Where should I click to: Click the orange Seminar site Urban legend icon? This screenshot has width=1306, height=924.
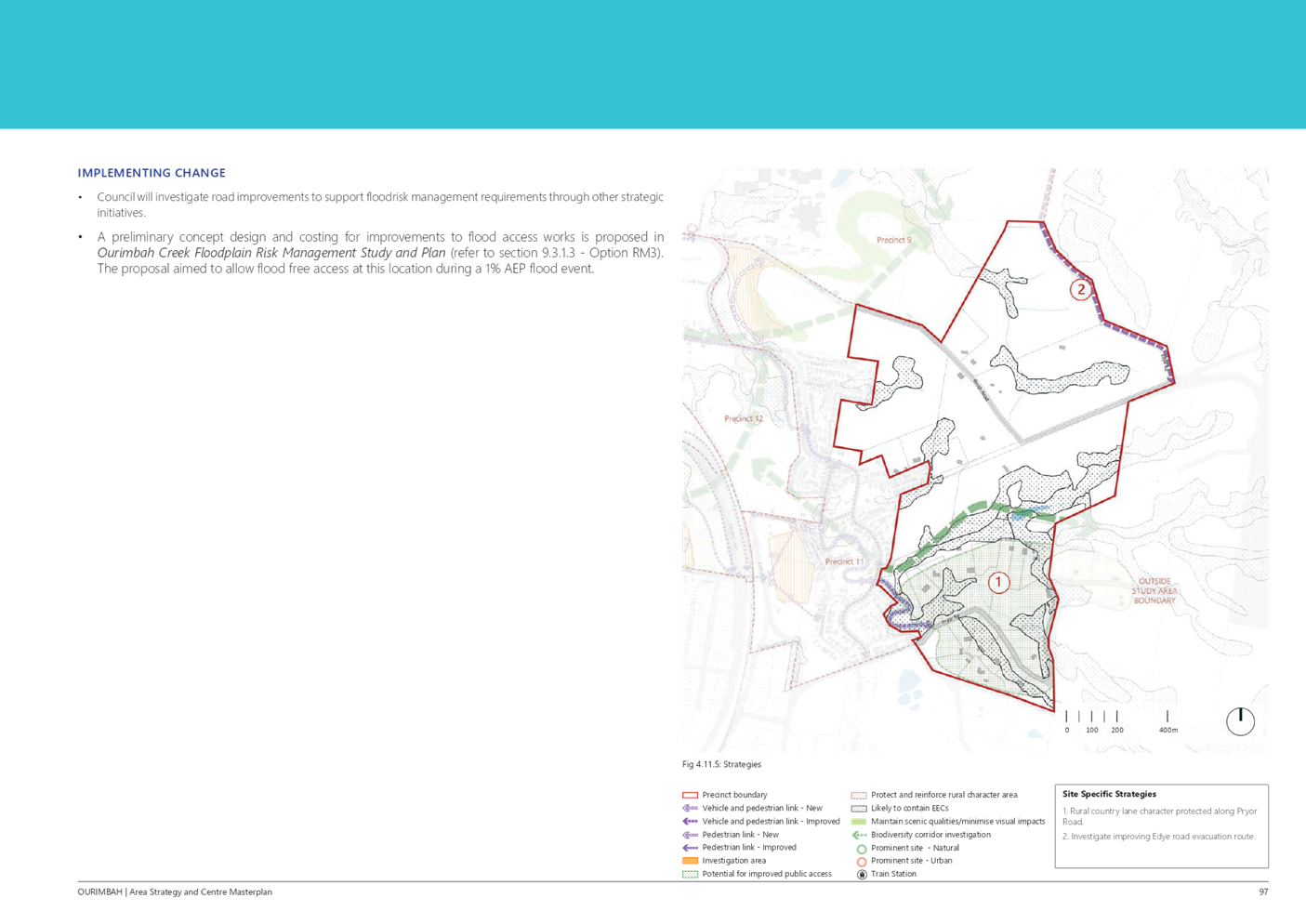pyautogui.click(x=861, y=862)
